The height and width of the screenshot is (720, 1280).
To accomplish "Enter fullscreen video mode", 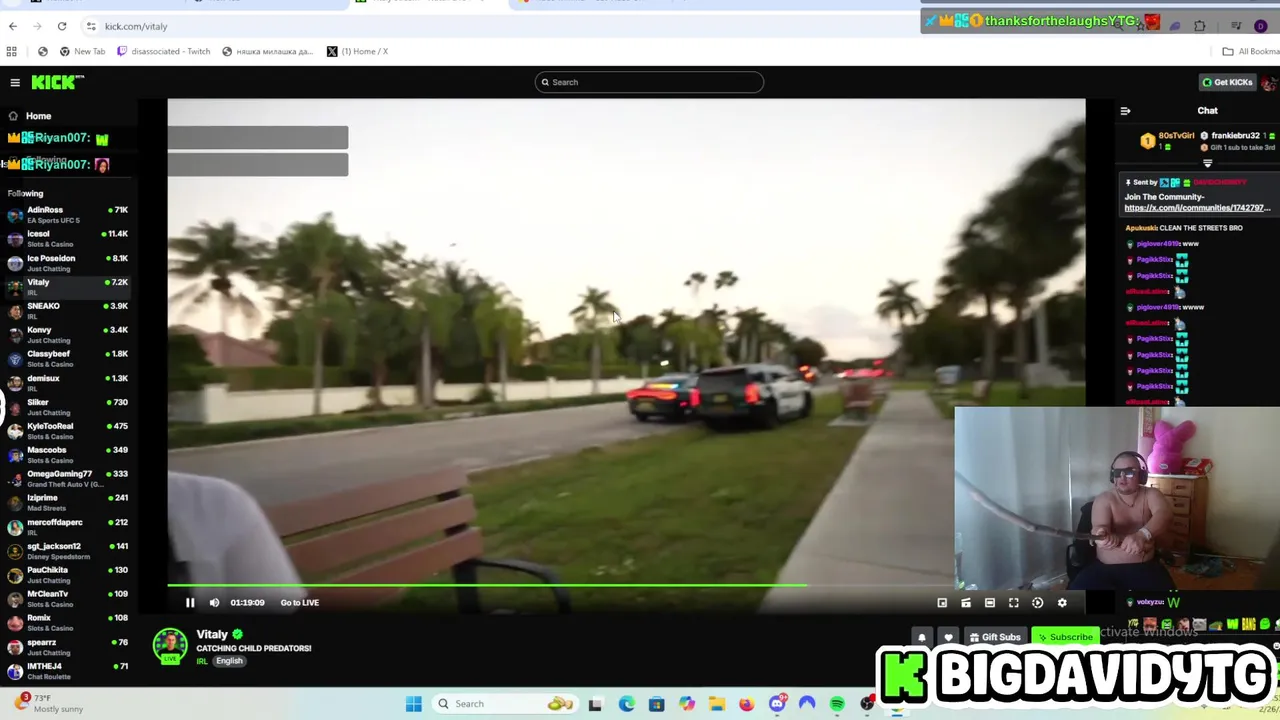I will 1014,603.
